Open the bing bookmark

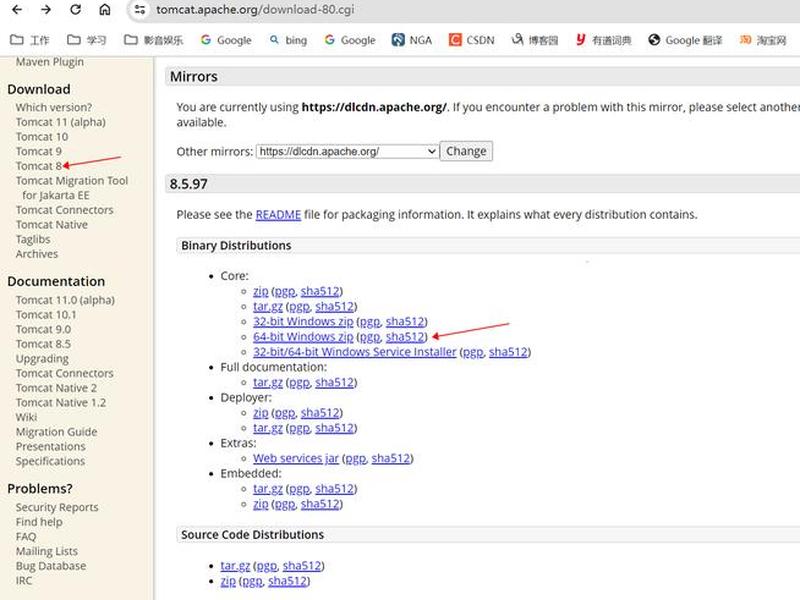(x=288, y=40)
